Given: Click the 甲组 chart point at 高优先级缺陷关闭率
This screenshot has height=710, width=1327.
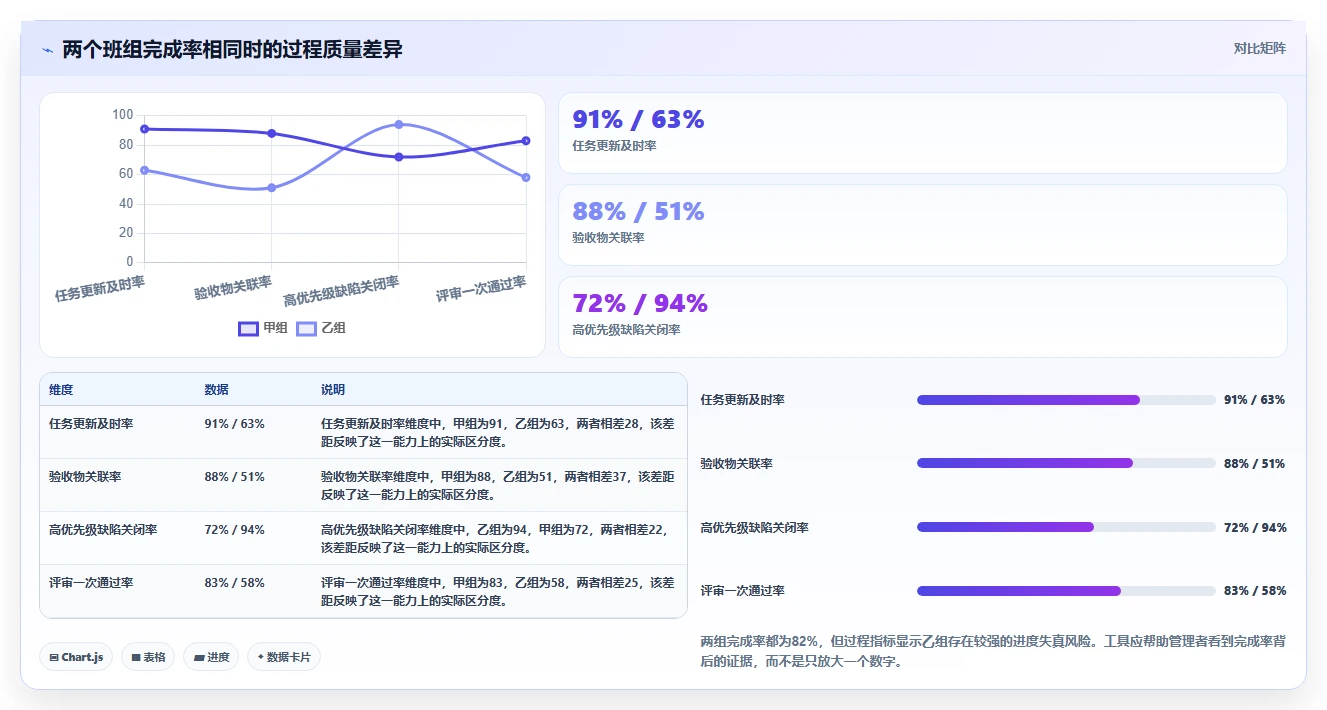Looking at the screenshot, I should (x=399, y=157).
